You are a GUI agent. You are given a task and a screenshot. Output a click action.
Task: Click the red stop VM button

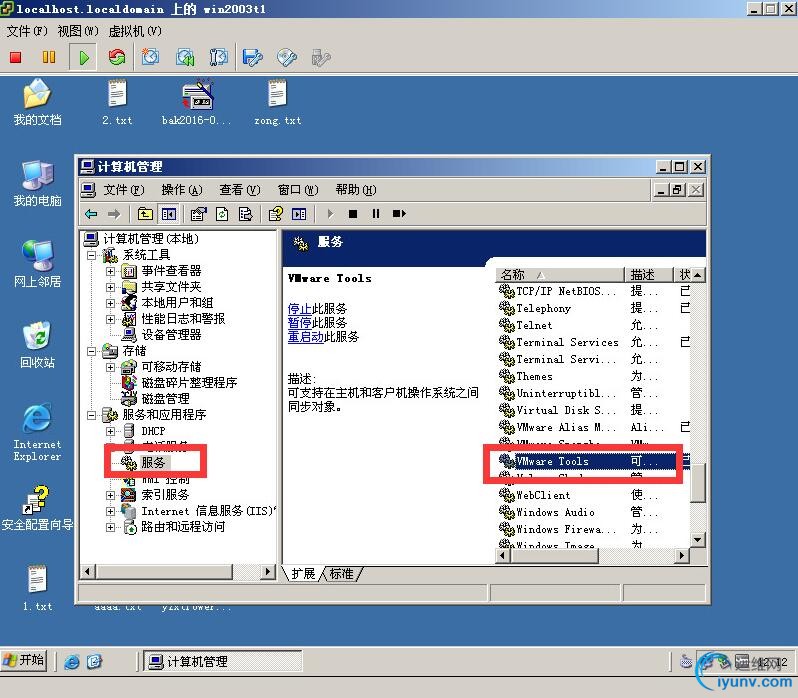coord(16,57)
